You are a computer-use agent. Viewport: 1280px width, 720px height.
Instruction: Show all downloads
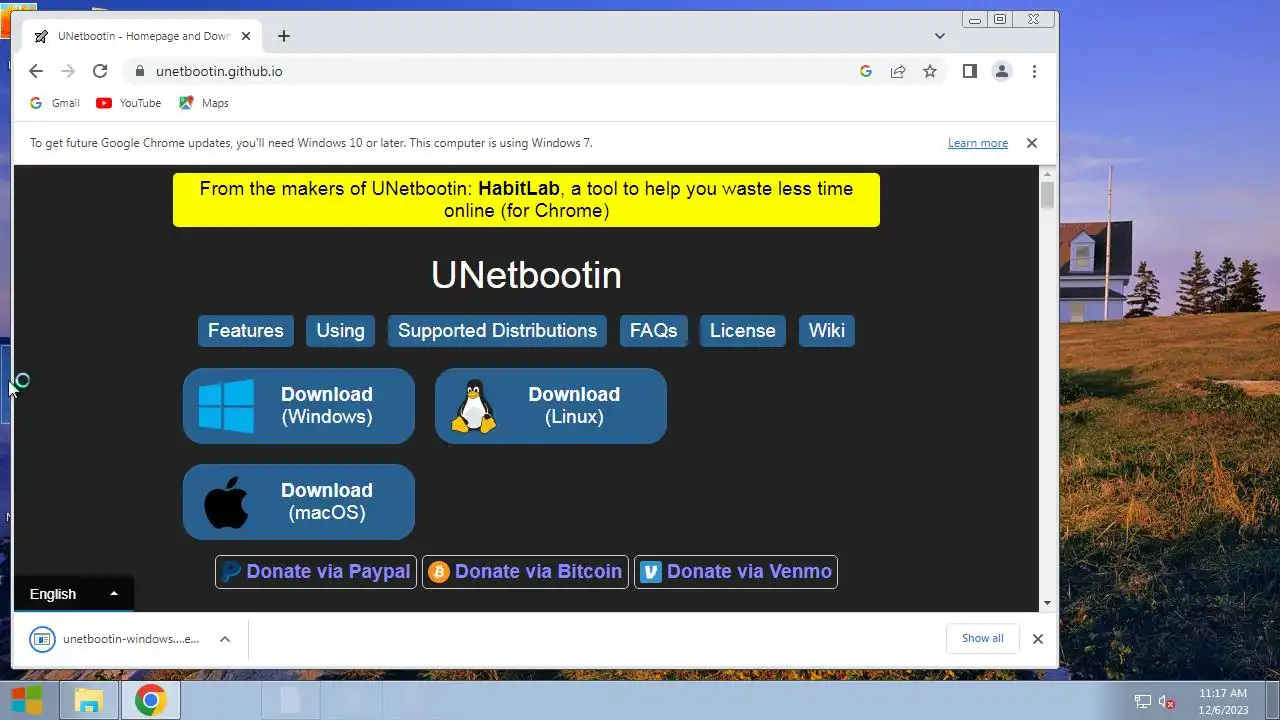pos(982,638)
